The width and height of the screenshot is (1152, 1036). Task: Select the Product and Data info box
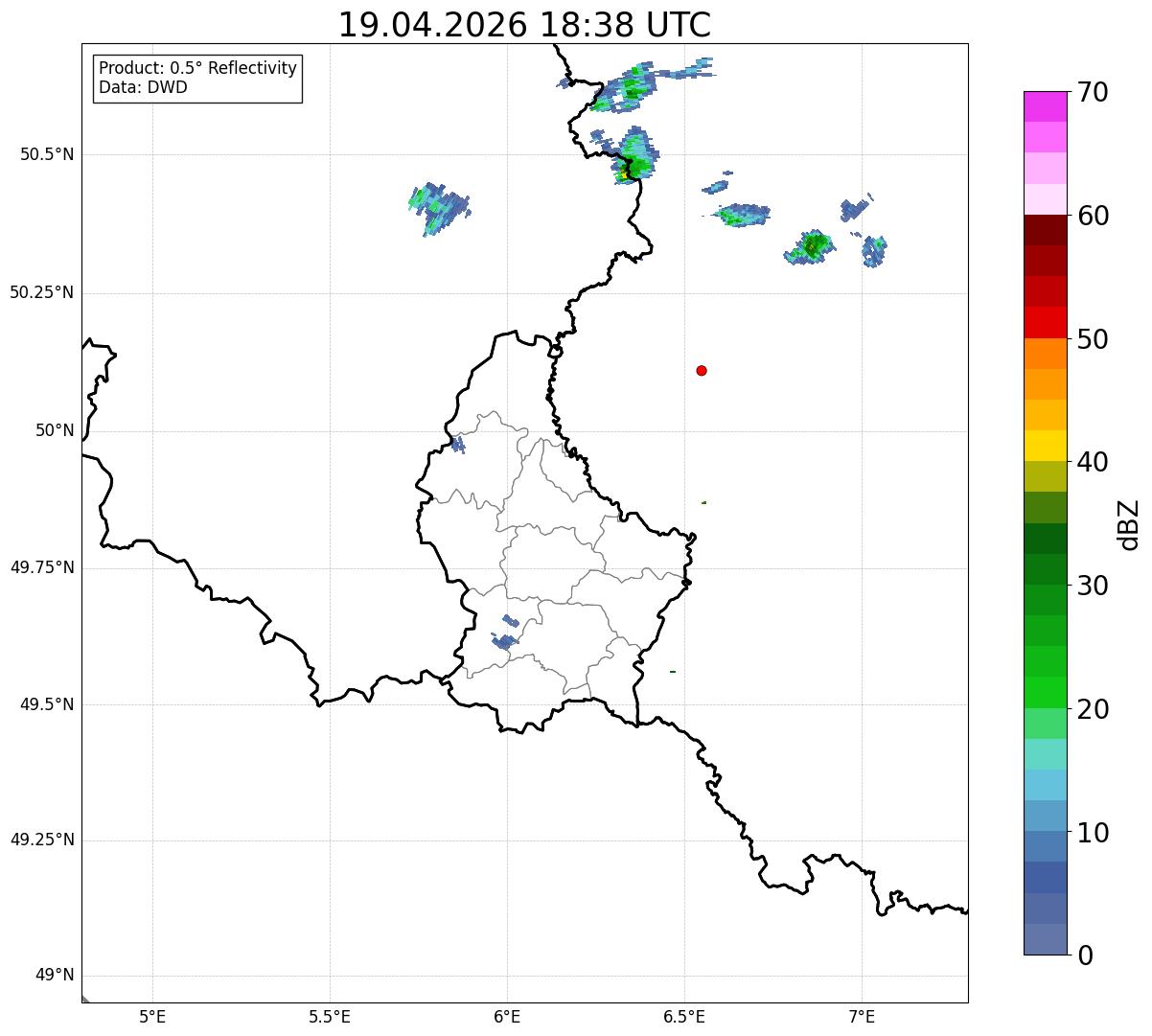[x=197, y=79]
